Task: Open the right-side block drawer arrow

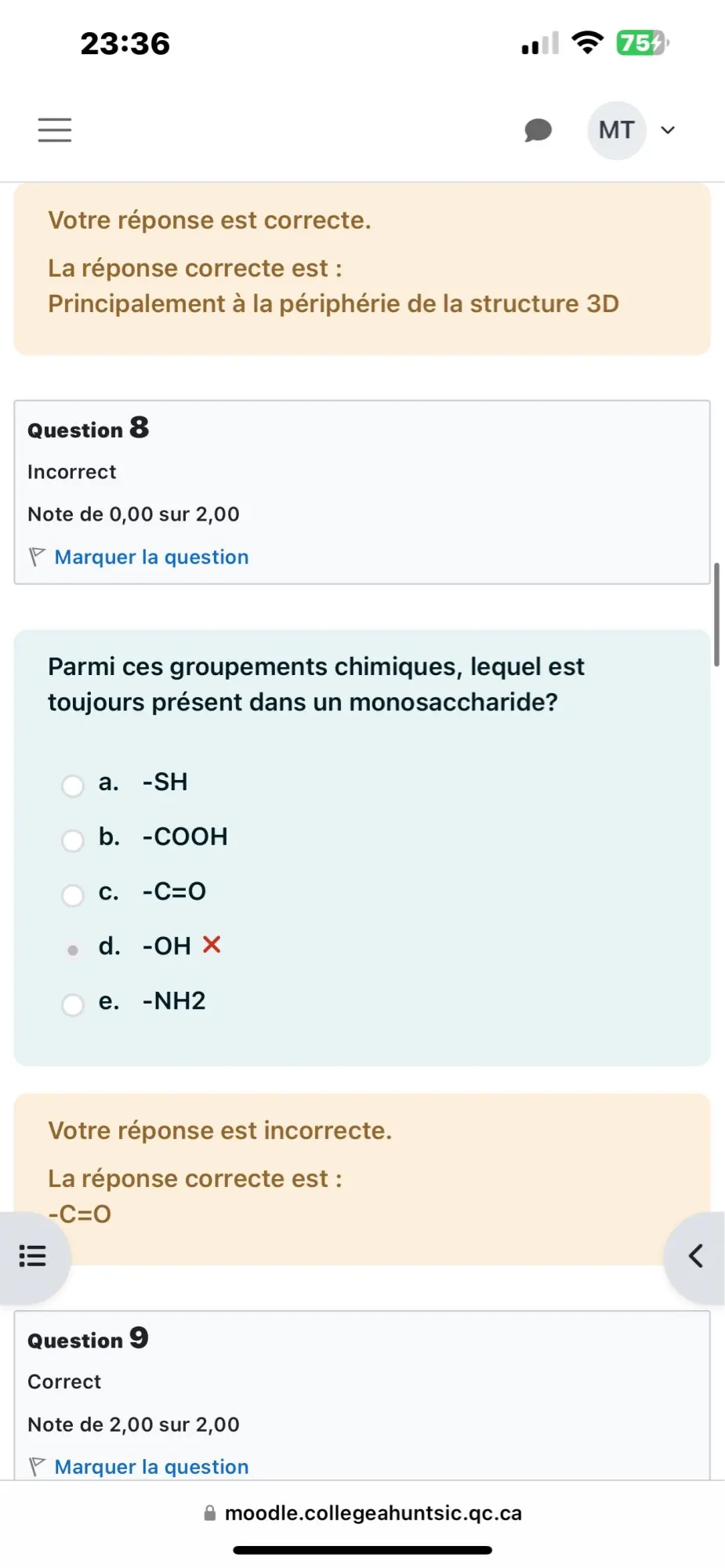Action: click(x=695, y=1256)
